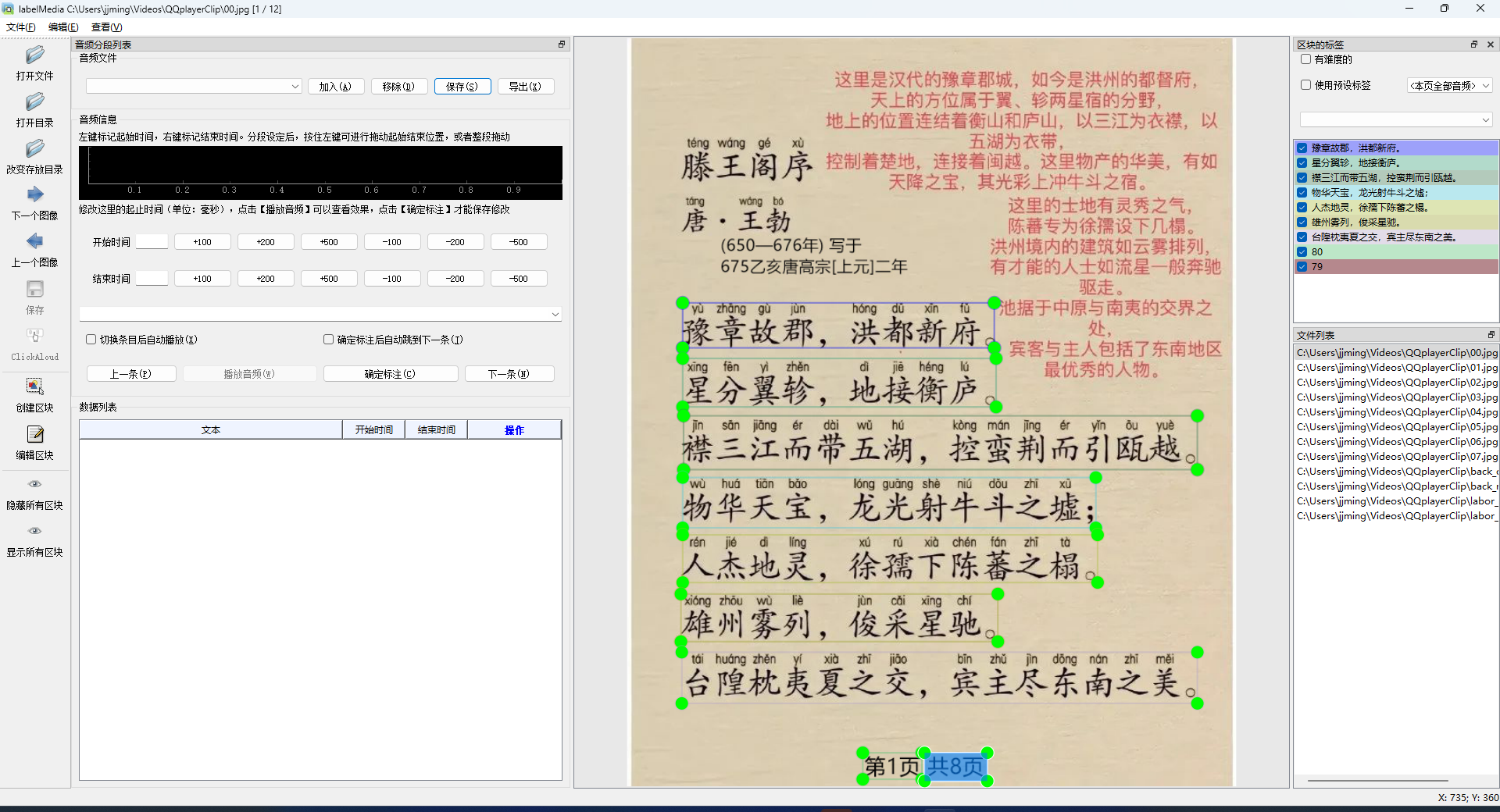Enable 切换条目后自动播放 checkbox

[x=91, y=340]
